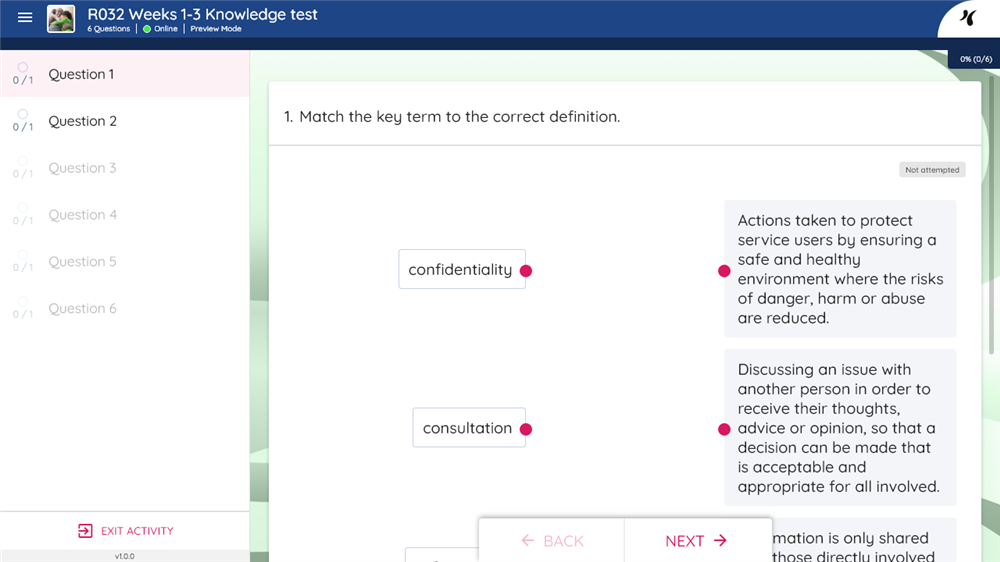Click the 'Preview Mode' label in header
Viewport: 1000px width, 562px height.
pos(216,29)
